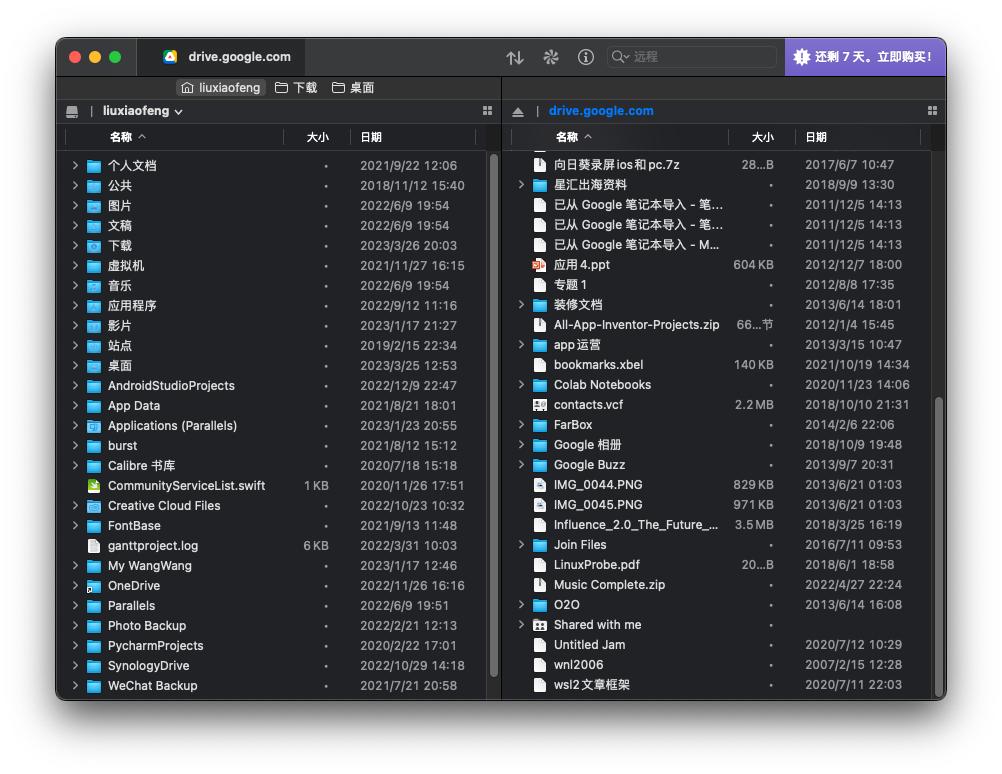Image resolution: width=1002 pixels, height=774 pixels.
Task: Expand the Join Files folder
Action: tap(521, 545)
